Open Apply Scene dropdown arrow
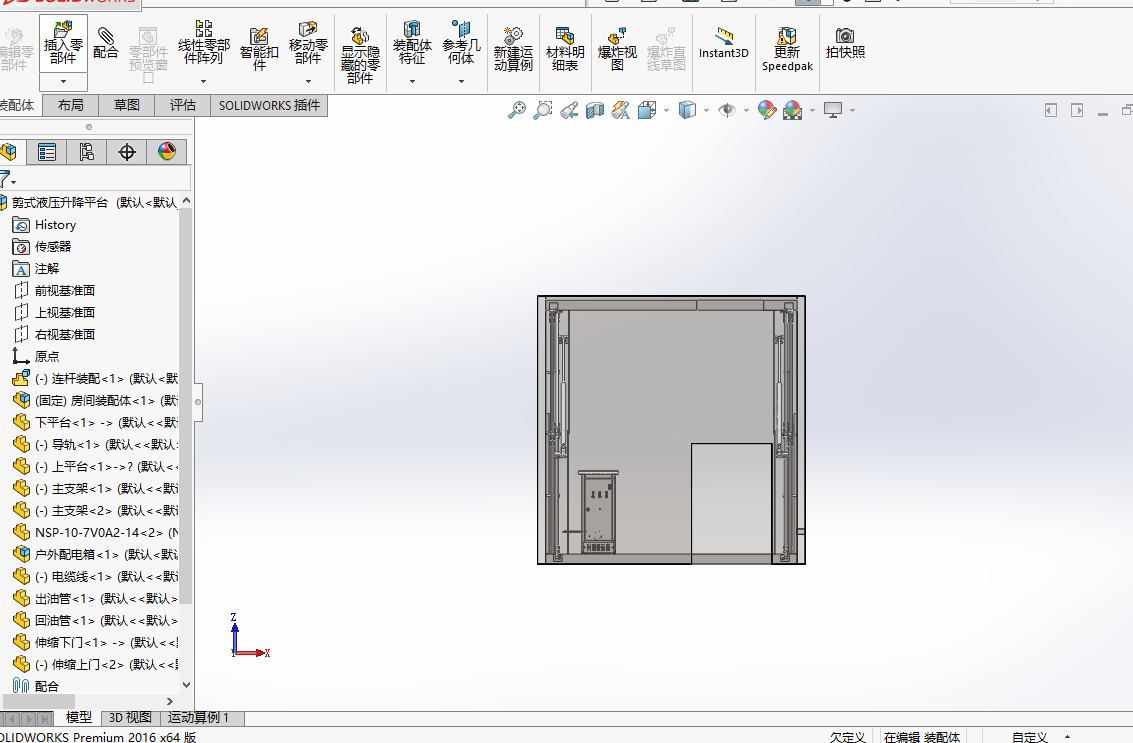Screen dimensions: 1133x743 click(812, 111)
